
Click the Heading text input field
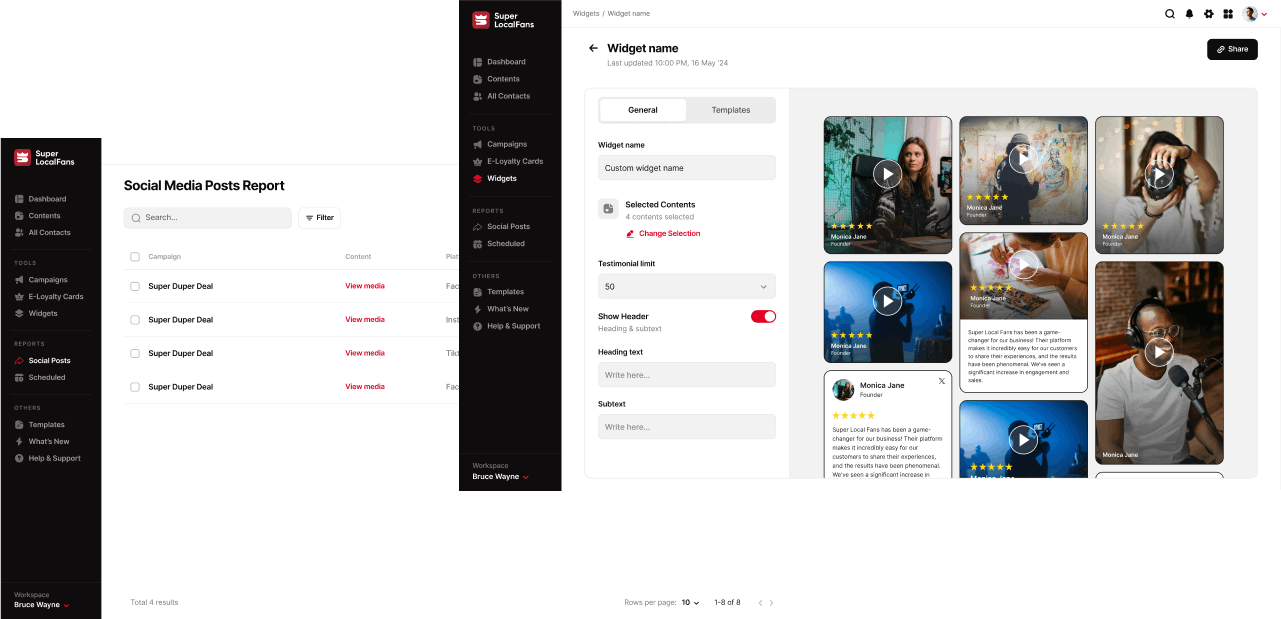coord(686,375)
